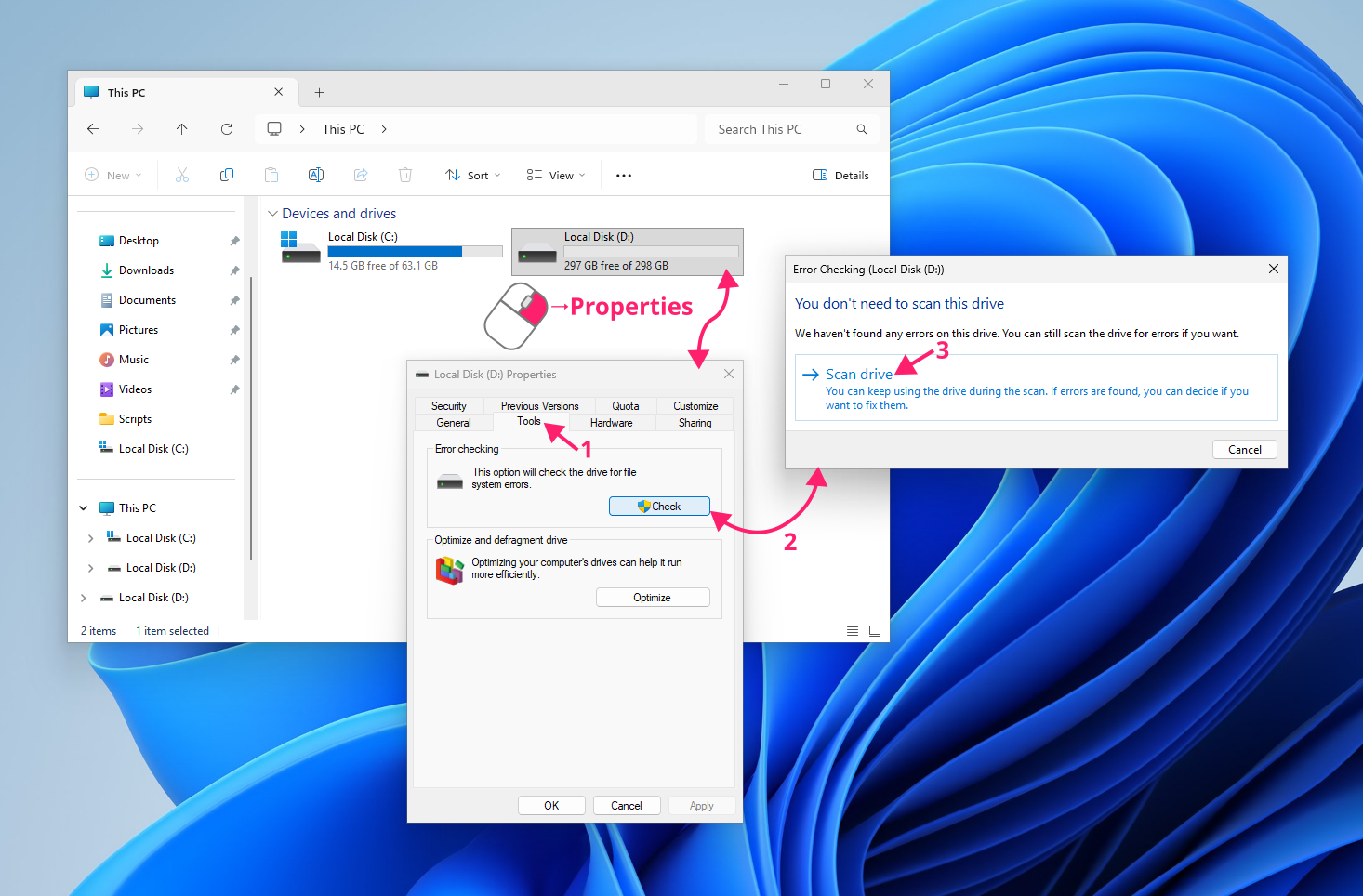This screenshot has height=896, width=1363.
Task: Click chevron after This PC in address bar
Action: (x=384, y=129)
